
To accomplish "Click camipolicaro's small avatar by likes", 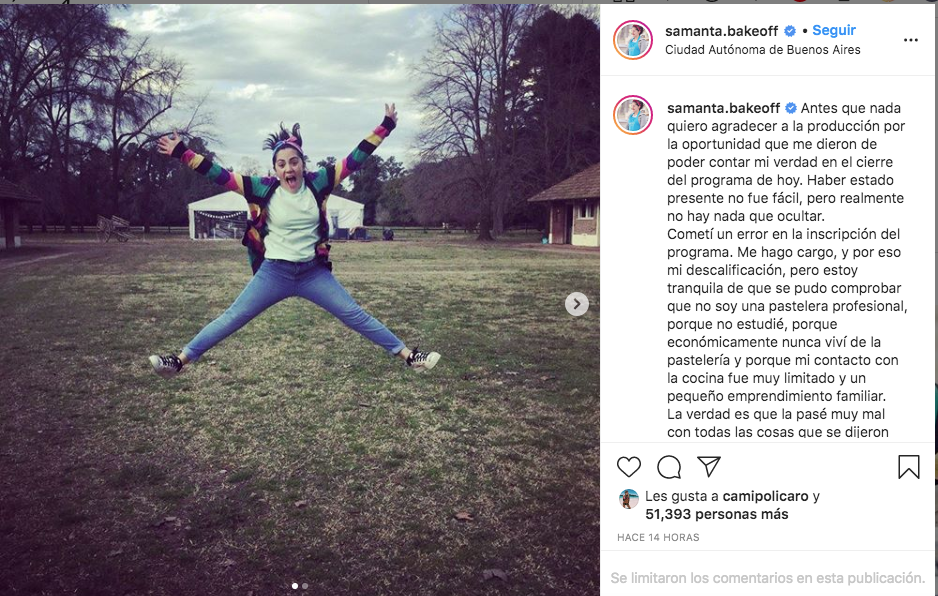I will 629,498.
